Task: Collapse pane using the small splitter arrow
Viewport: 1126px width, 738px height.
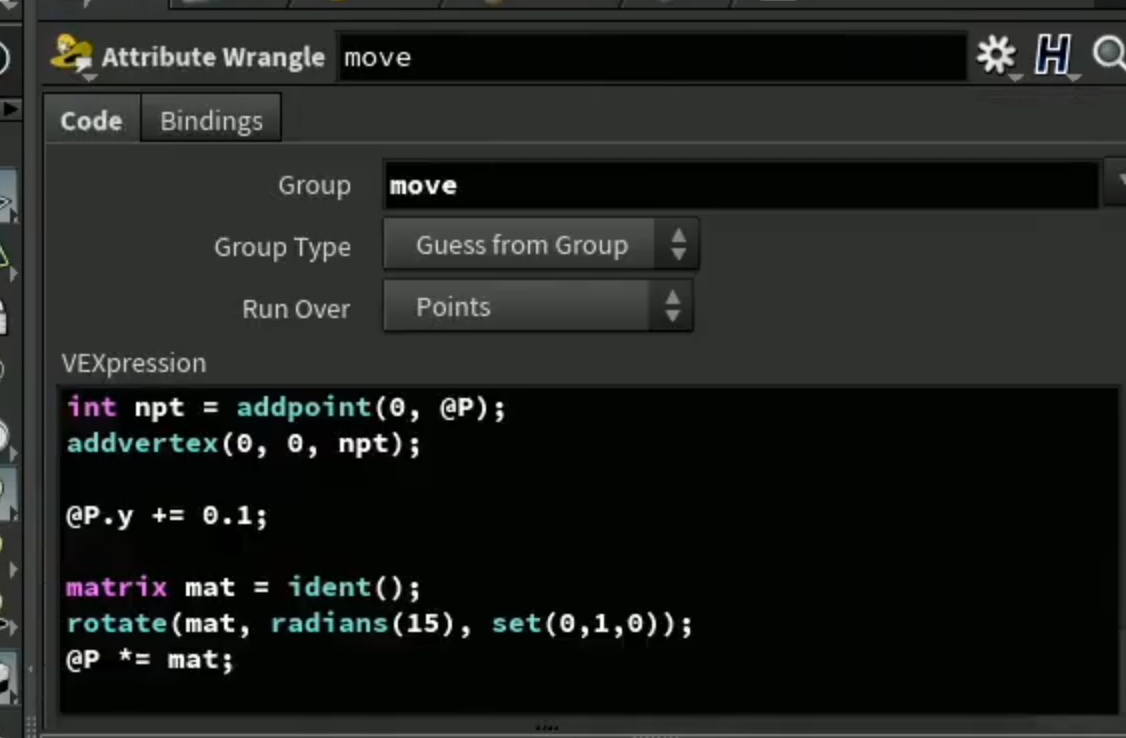Action: coord(30,669)
